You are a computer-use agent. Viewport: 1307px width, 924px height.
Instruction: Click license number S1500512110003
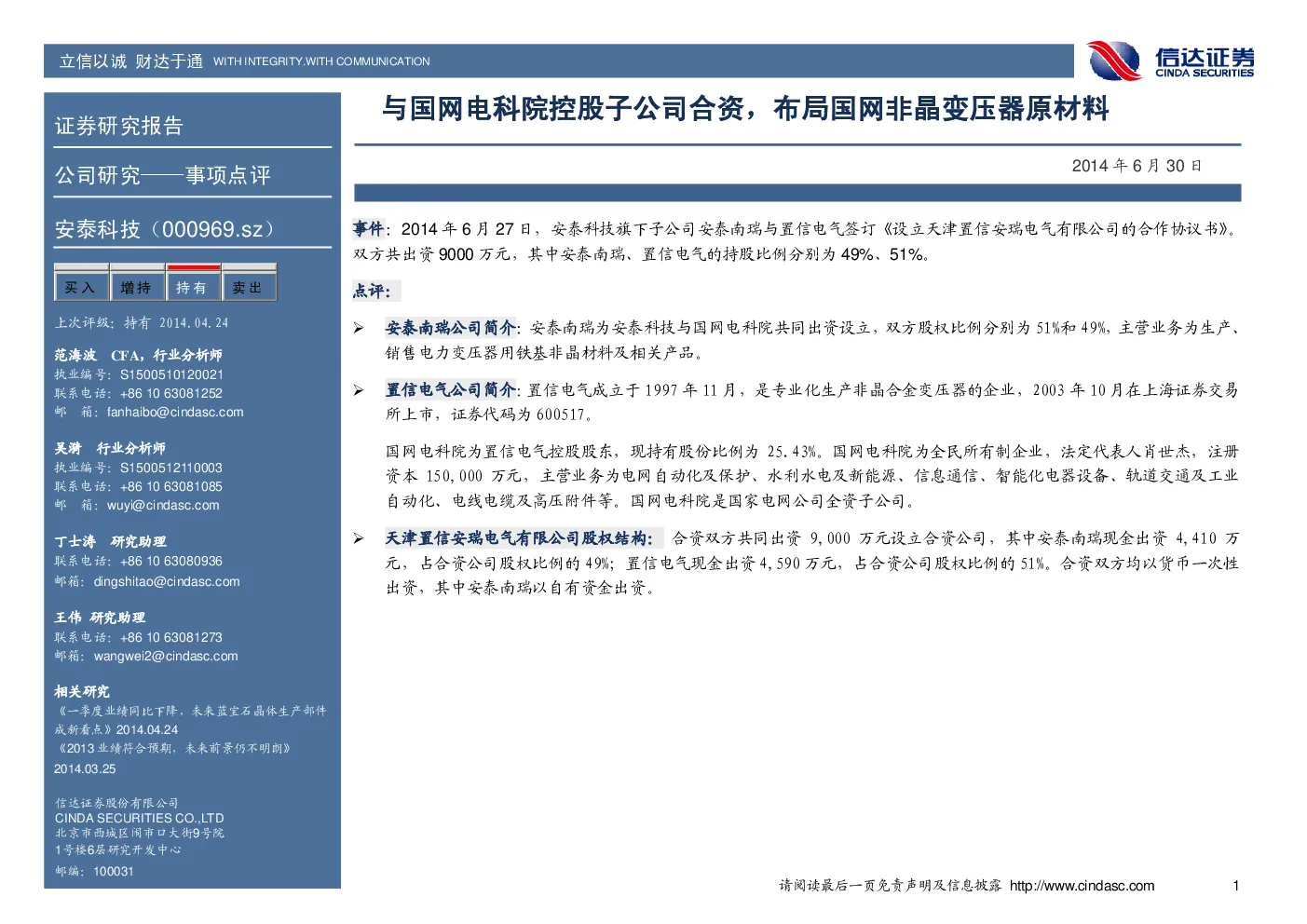coord(171,468)
